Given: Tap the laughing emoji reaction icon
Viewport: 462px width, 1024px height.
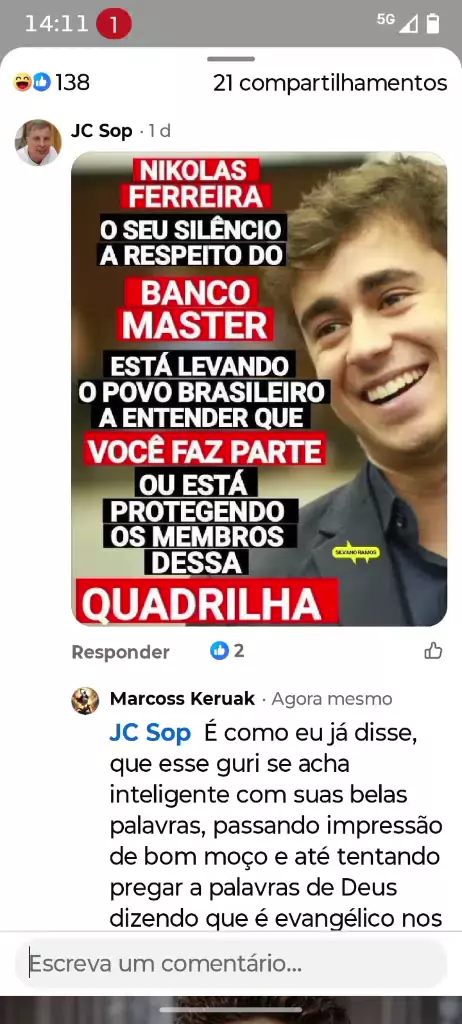Looking at the screenshot, I should pos(22,83).
